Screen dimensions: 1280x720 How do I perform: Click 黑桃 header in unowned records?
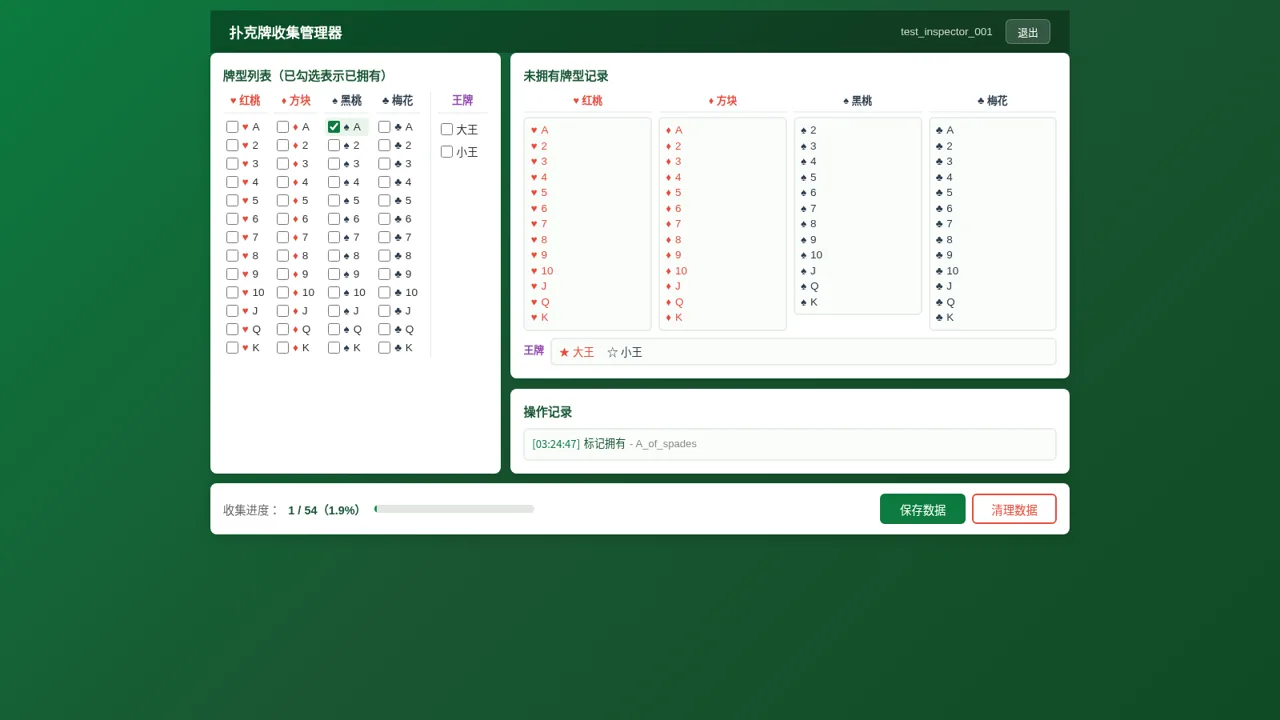[858, 101]
